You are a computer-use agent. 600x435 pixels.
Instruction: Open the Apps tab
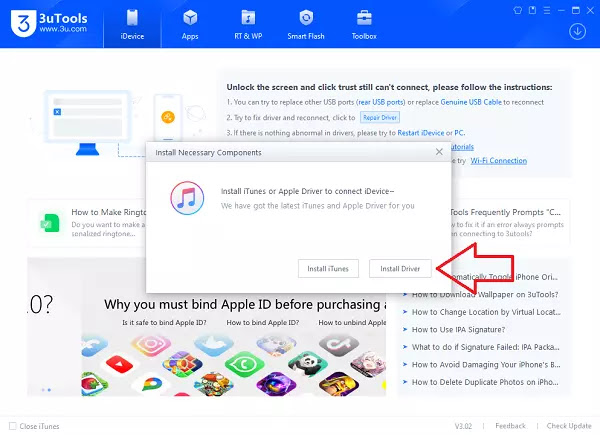(x=190, y=24)
